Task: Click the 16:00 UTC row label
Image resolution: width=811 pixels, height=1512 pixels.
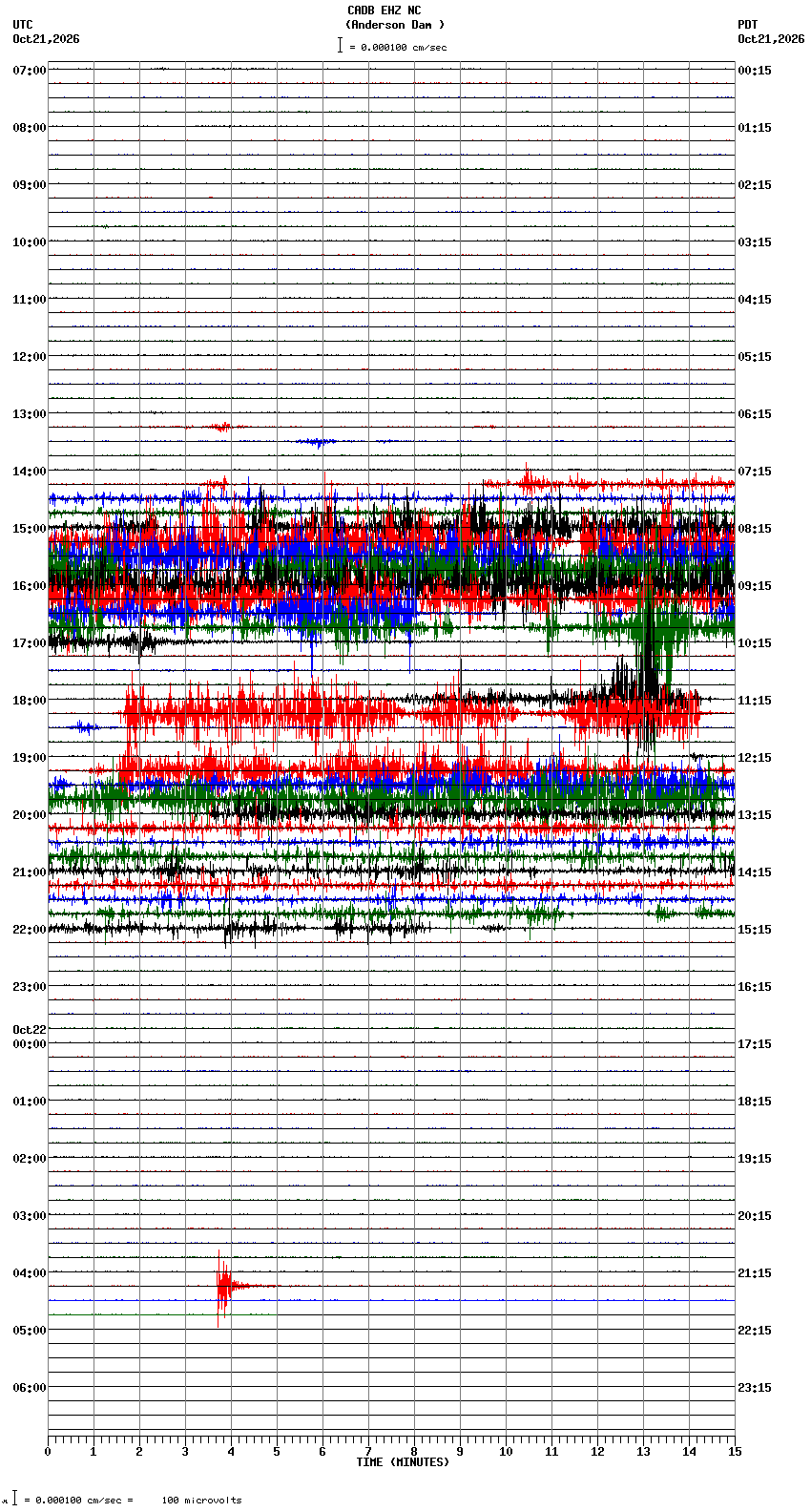Action: click(30, 586)
